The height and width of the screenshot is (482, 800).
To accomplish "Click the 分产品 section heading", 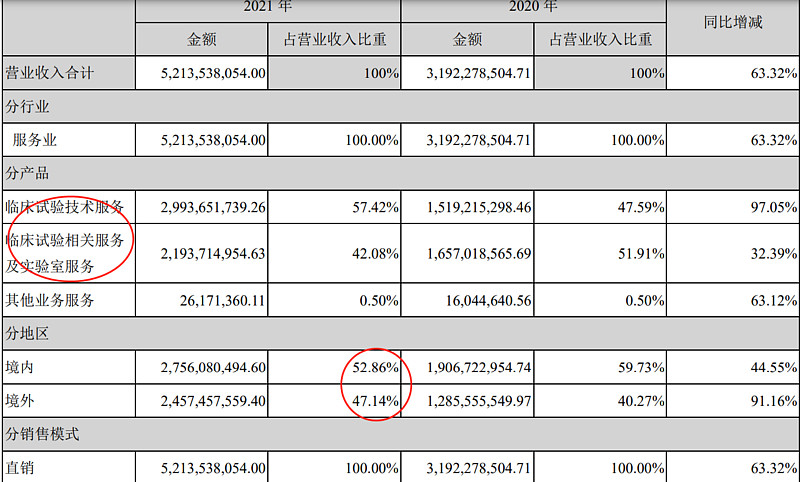I will tap(27, 173).
